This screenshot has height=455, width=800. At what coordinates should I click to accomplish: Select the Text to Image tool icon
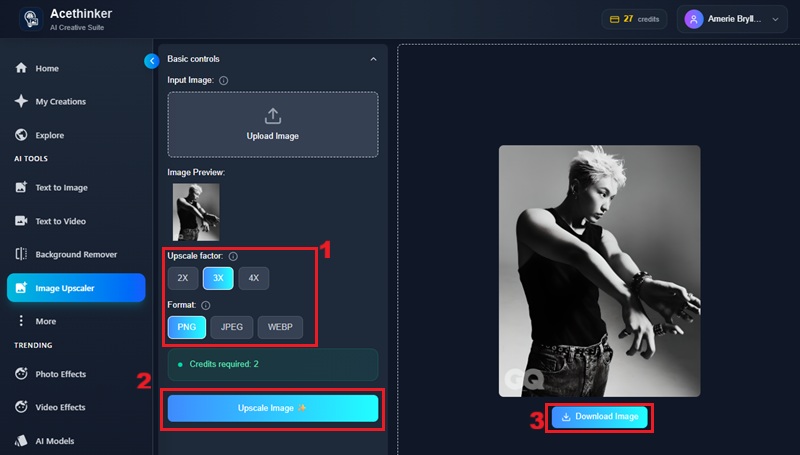coord(21,187)
